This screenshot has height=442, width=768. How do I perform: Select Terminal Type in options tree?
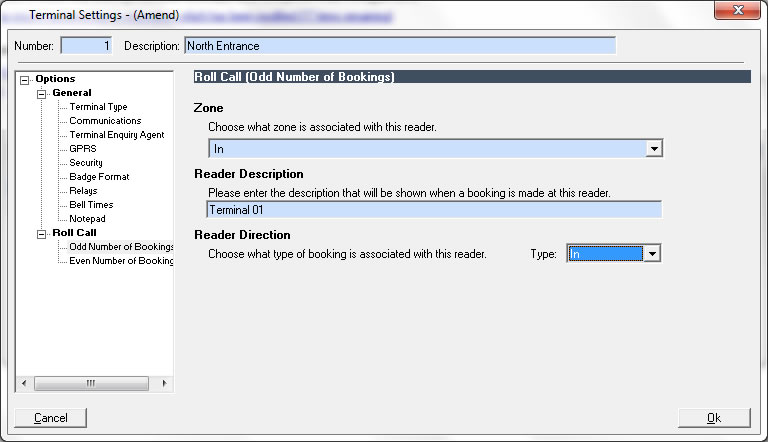tap(98, 107)
